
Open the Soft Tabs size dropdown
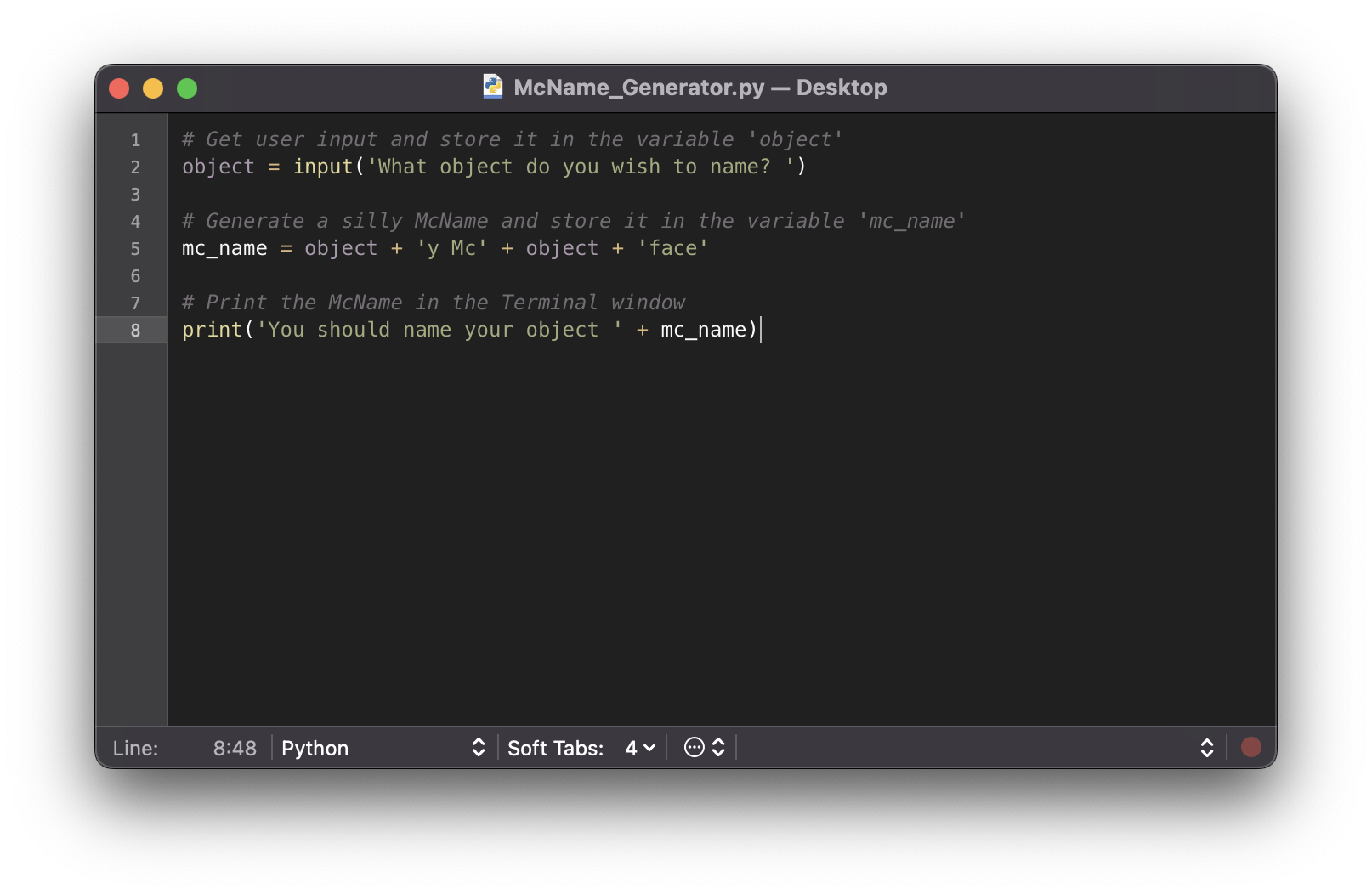point(639,748)
